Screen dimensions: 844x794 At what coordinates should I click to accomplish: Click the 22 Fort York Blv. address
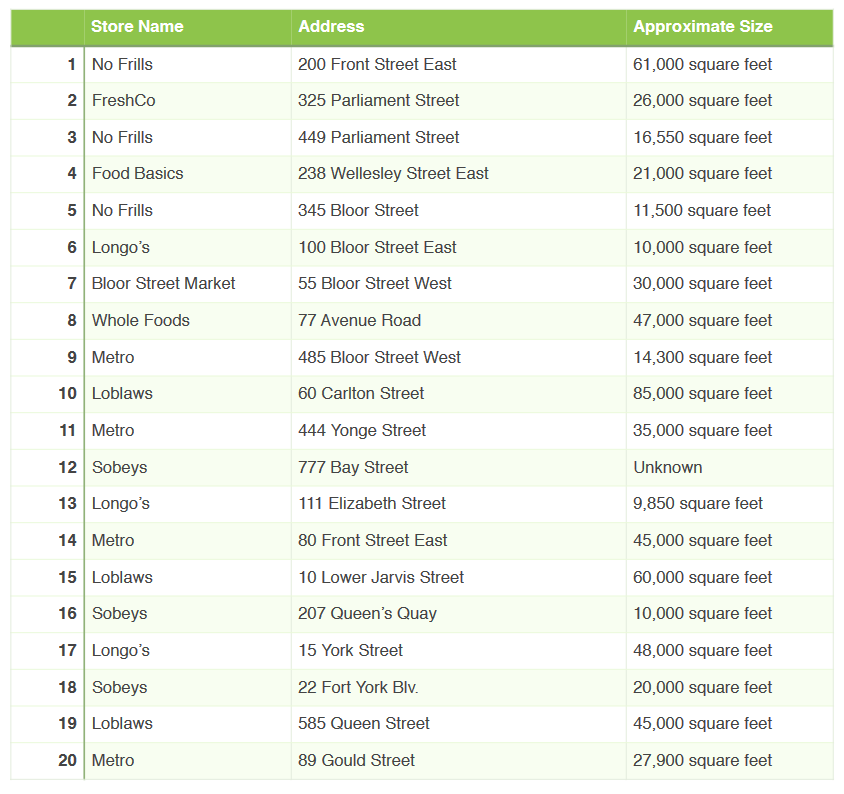click(x=358, y=687)
